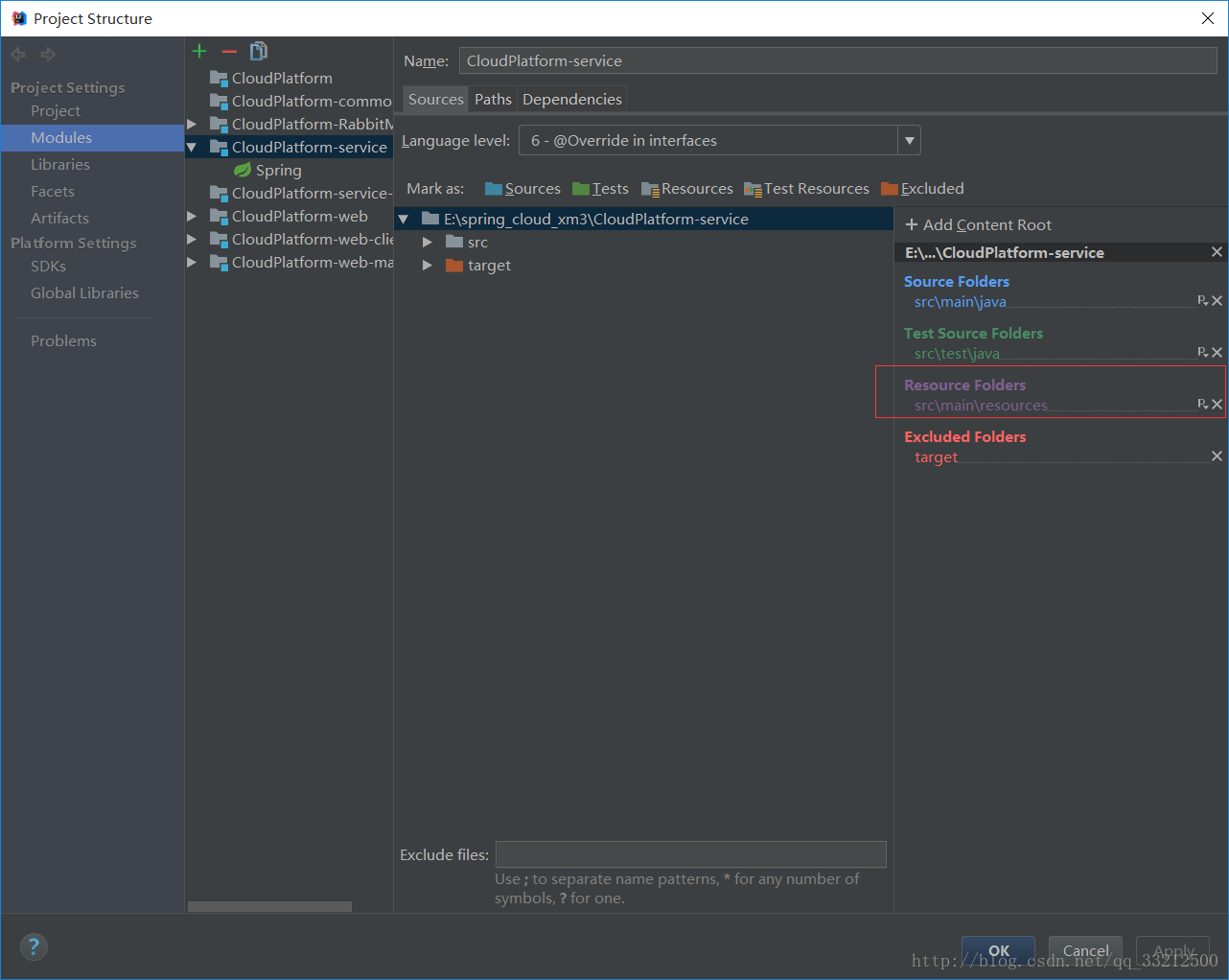Click the src\main\java source folder entry

click(x=960, y=302)
